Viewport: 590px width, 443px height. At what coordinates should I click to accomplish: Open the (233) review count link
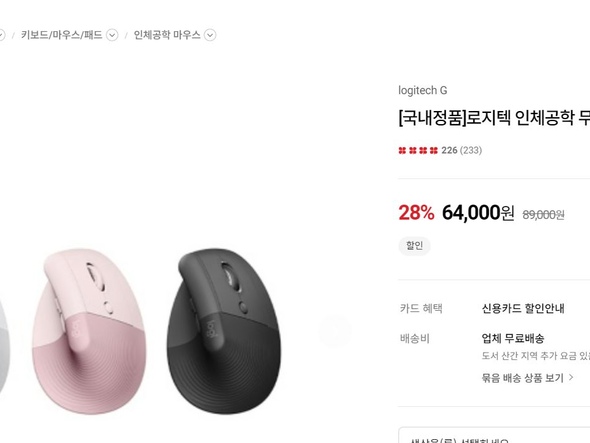coord(471,151)
